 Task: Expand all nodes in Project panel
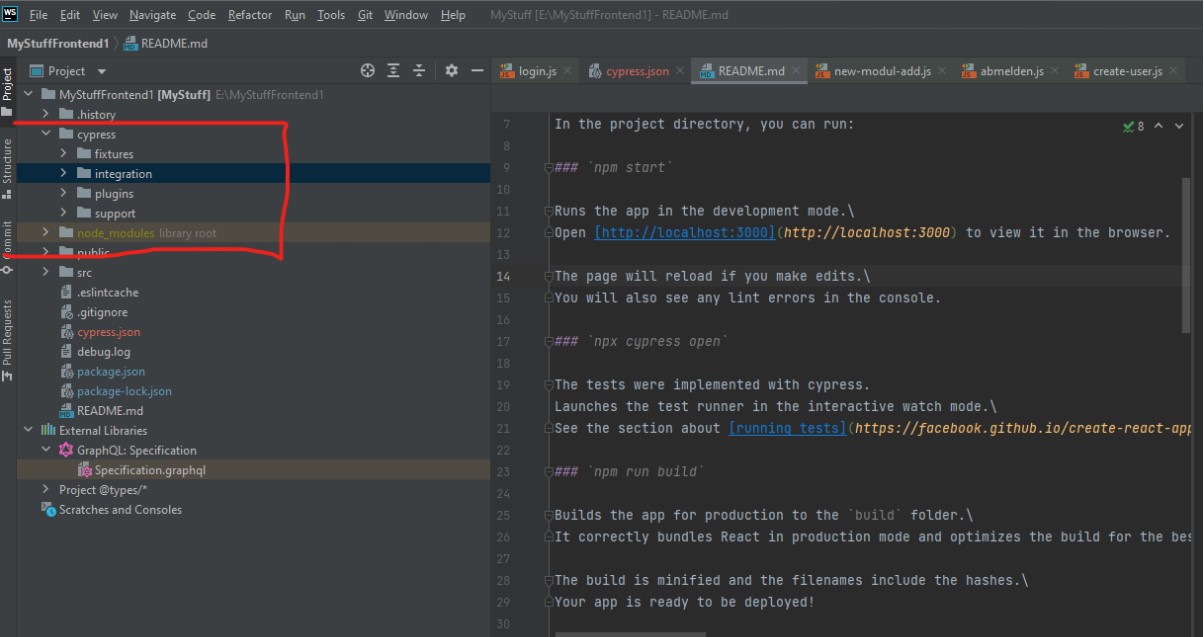(x=394, y=71)
